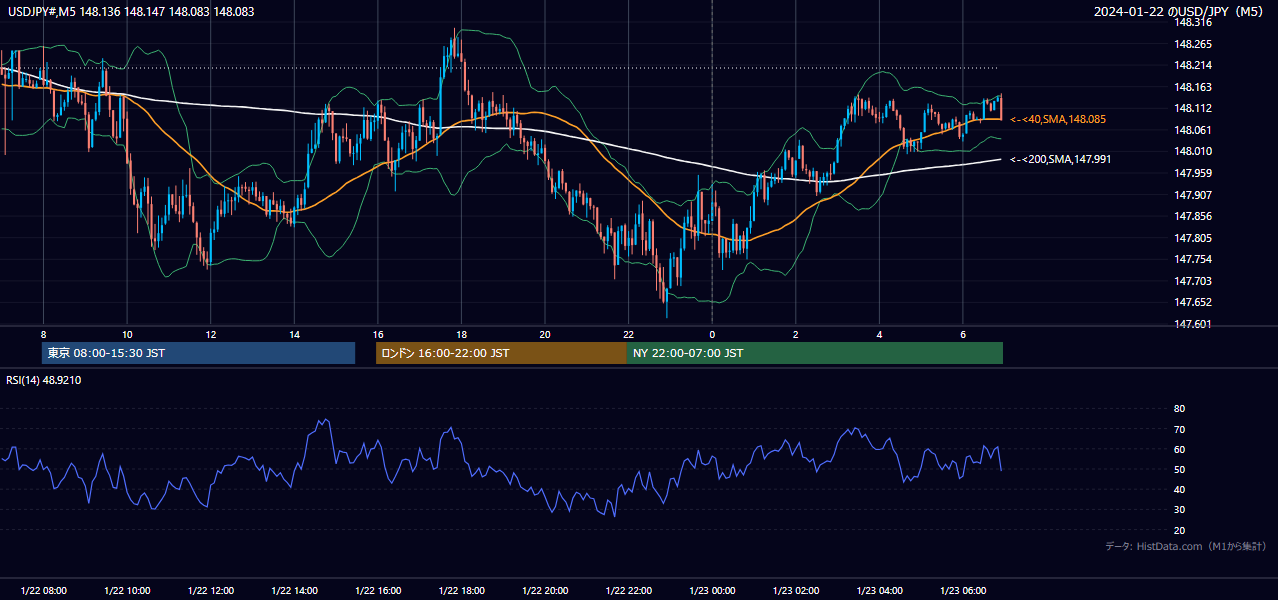Click hour label 8 under the price chart

tap(43, 334)
